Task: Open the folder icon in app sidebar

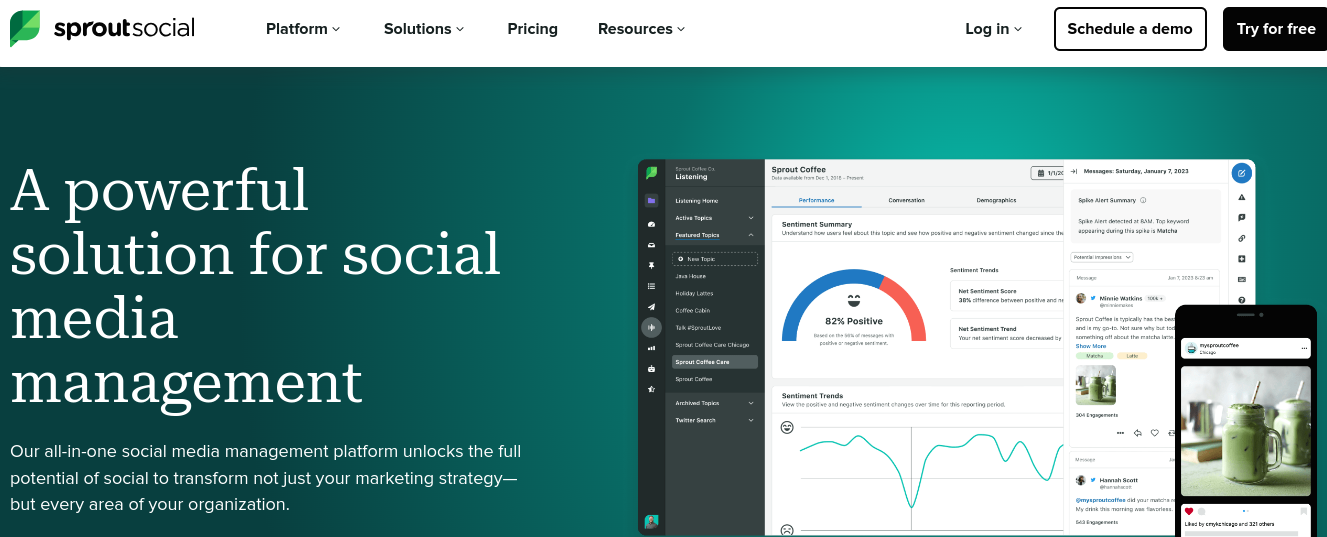Action: (651, 200)
